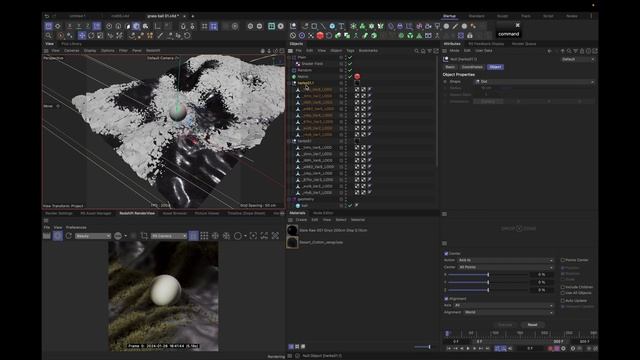
Task: Open the RS Camera dropdown in RenderView
Action: (x=168, y=236)
